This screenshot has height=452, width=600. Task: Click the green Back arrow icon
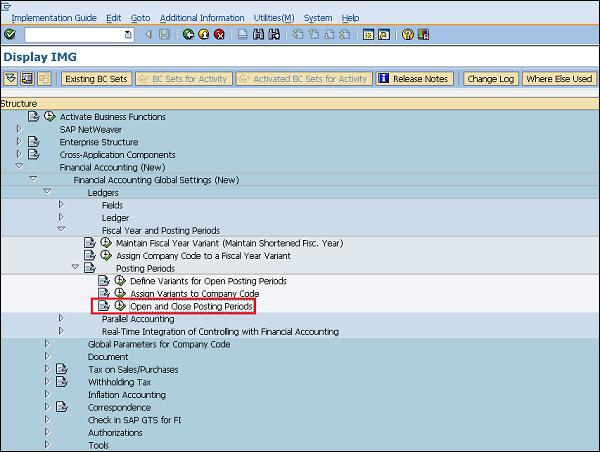tap(189, 34)
